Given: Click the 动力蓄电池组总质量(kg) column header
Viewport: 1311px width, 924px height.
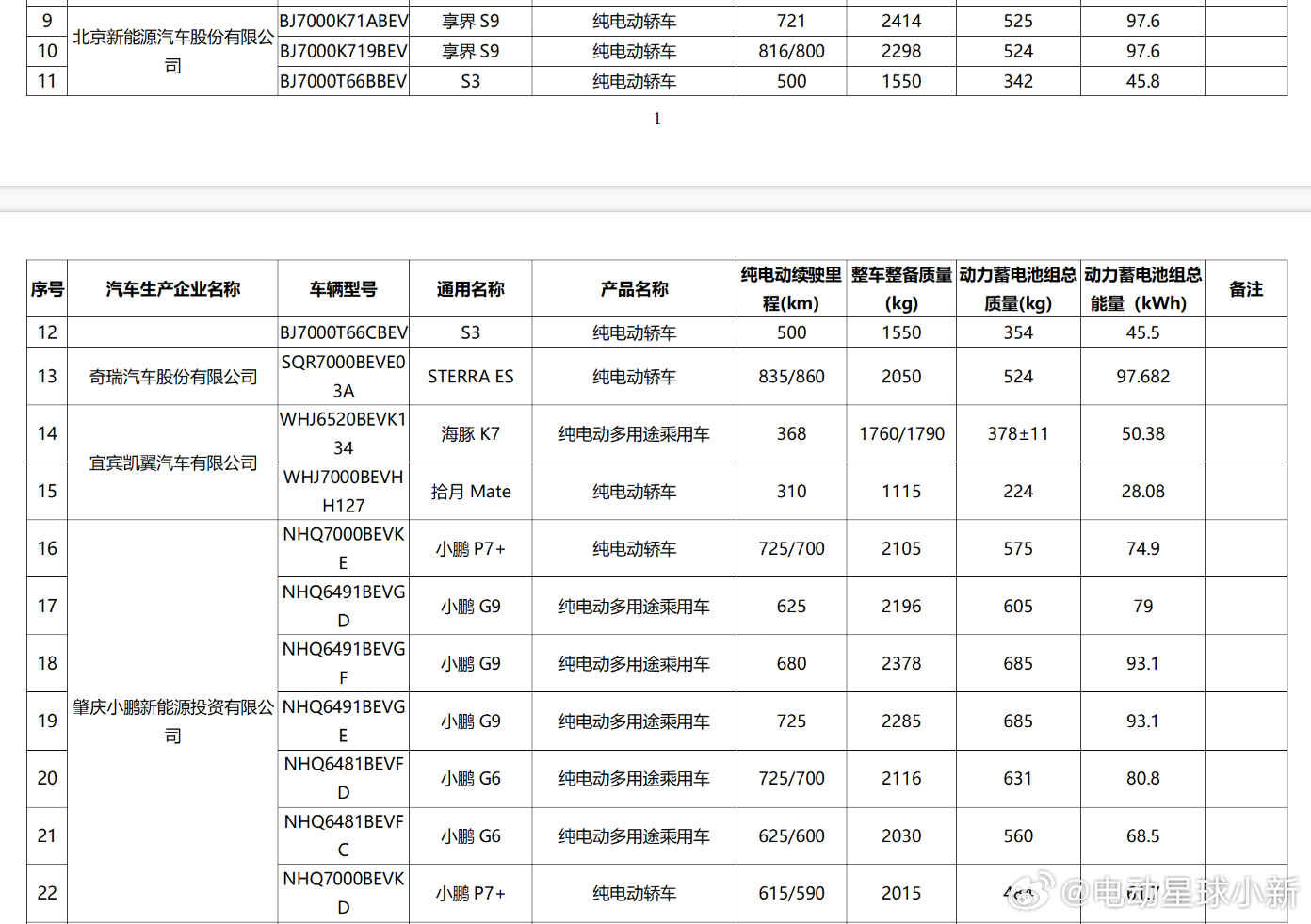Looking at the screenshot, I should [x=1018, y=289].
